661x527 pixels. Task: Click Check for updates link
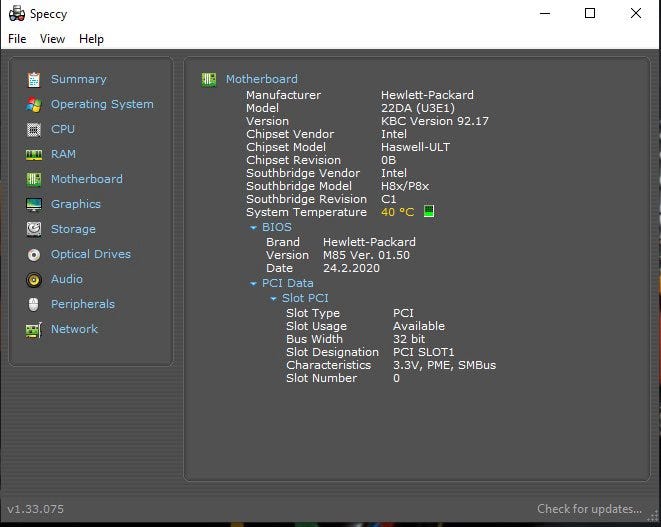click(589, 509)
